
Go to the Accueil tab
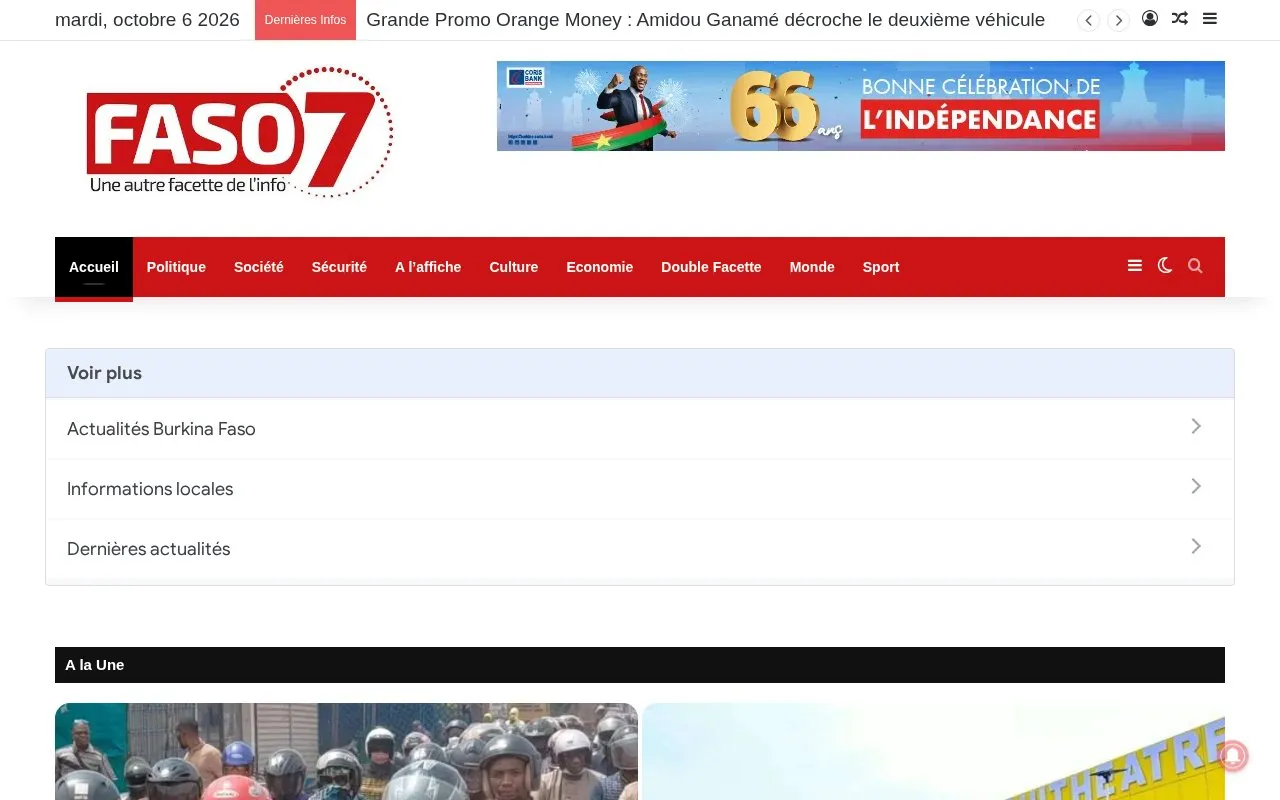pyautogui.click(x=94, y=267)
